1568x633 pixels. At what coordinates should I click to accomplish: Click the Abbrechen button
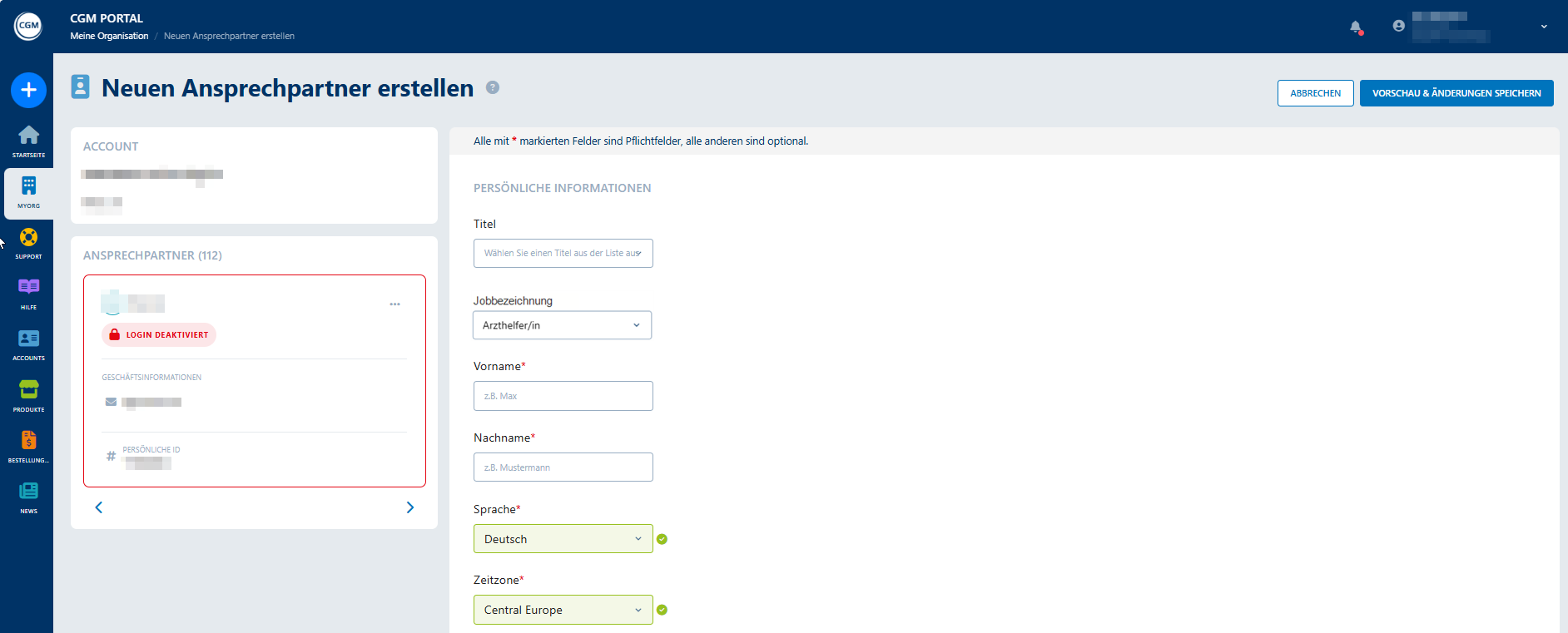(1316, 93)
